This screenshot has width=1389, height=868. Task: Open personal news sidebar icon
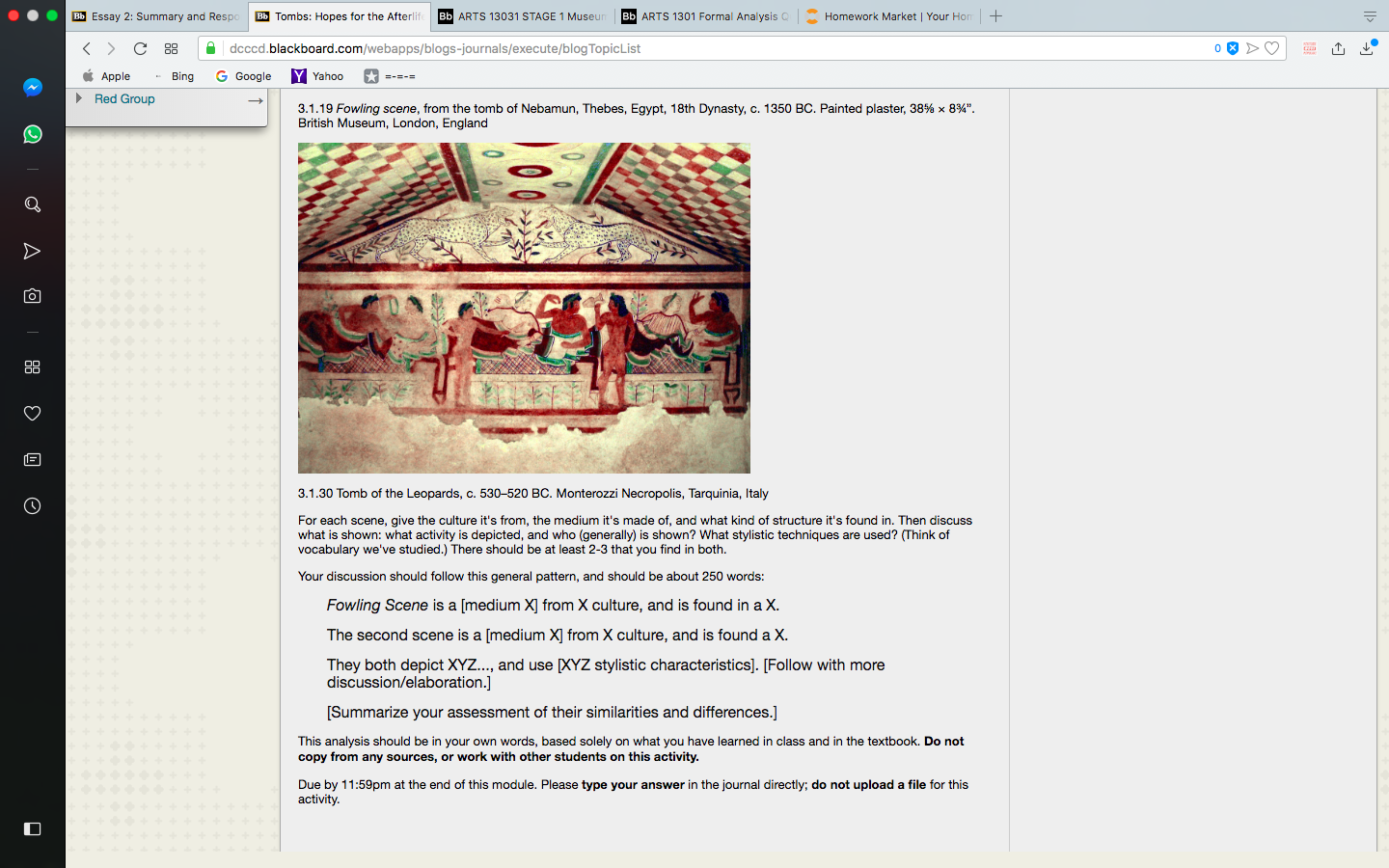point(32,459)
